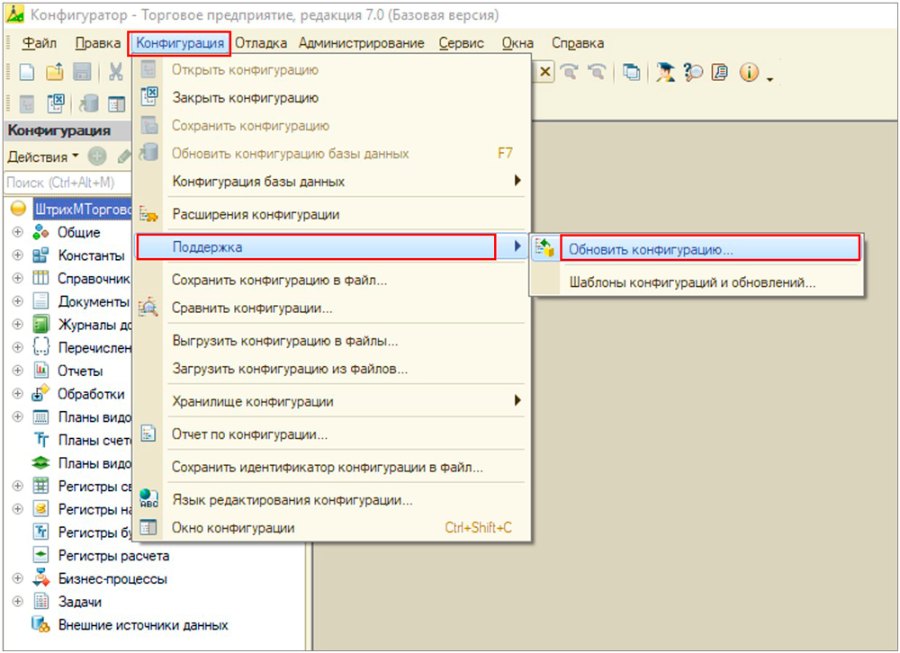Viewport: 900px width, 653px height.
Task: Expand the Обработки tree node
Action: pyautogui.click(x=18, y=393)
